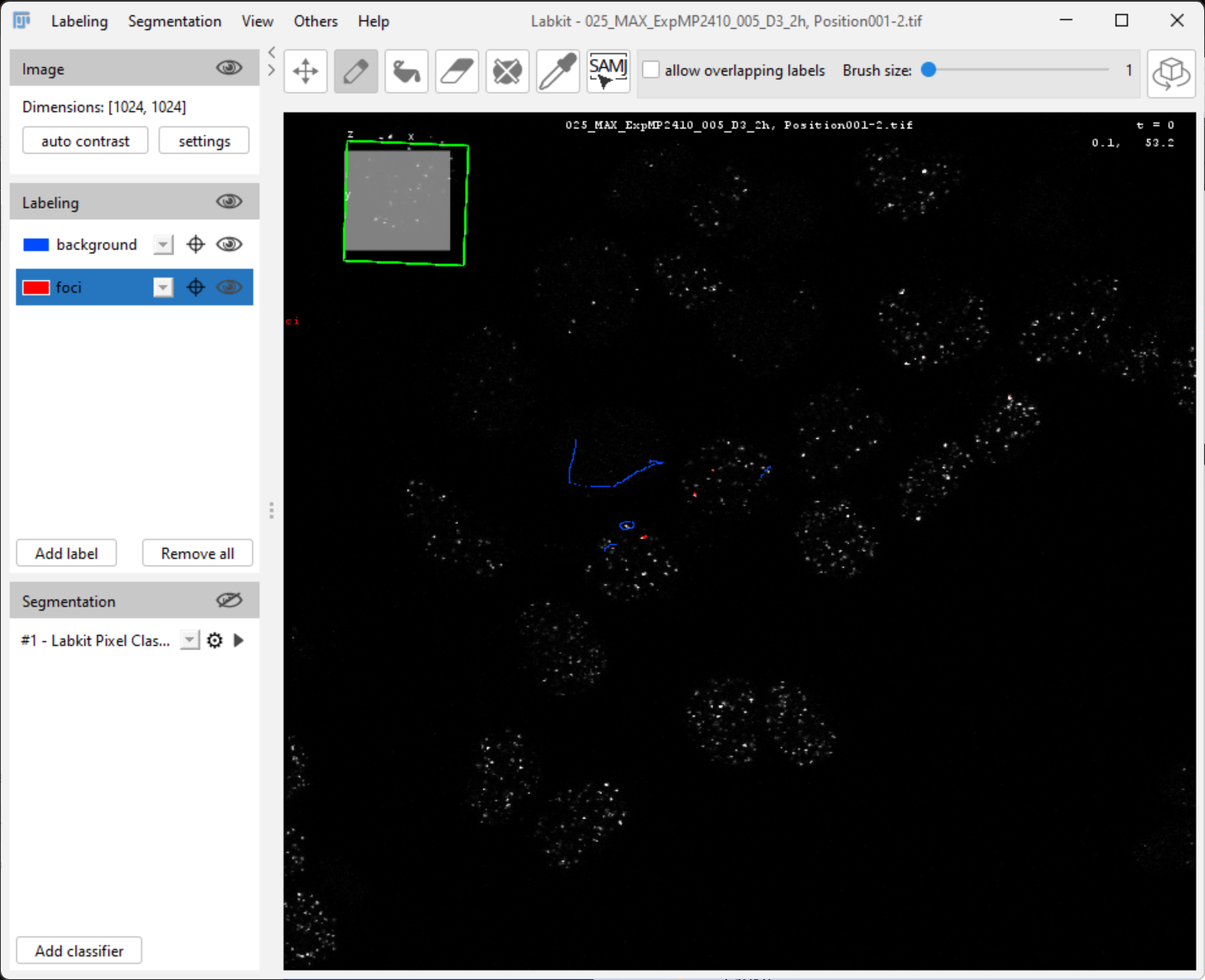The width and height of the screenshot is (1205, 980).
Task: Collapse the sidebar with the left chevron
Action: coord(271,51)
